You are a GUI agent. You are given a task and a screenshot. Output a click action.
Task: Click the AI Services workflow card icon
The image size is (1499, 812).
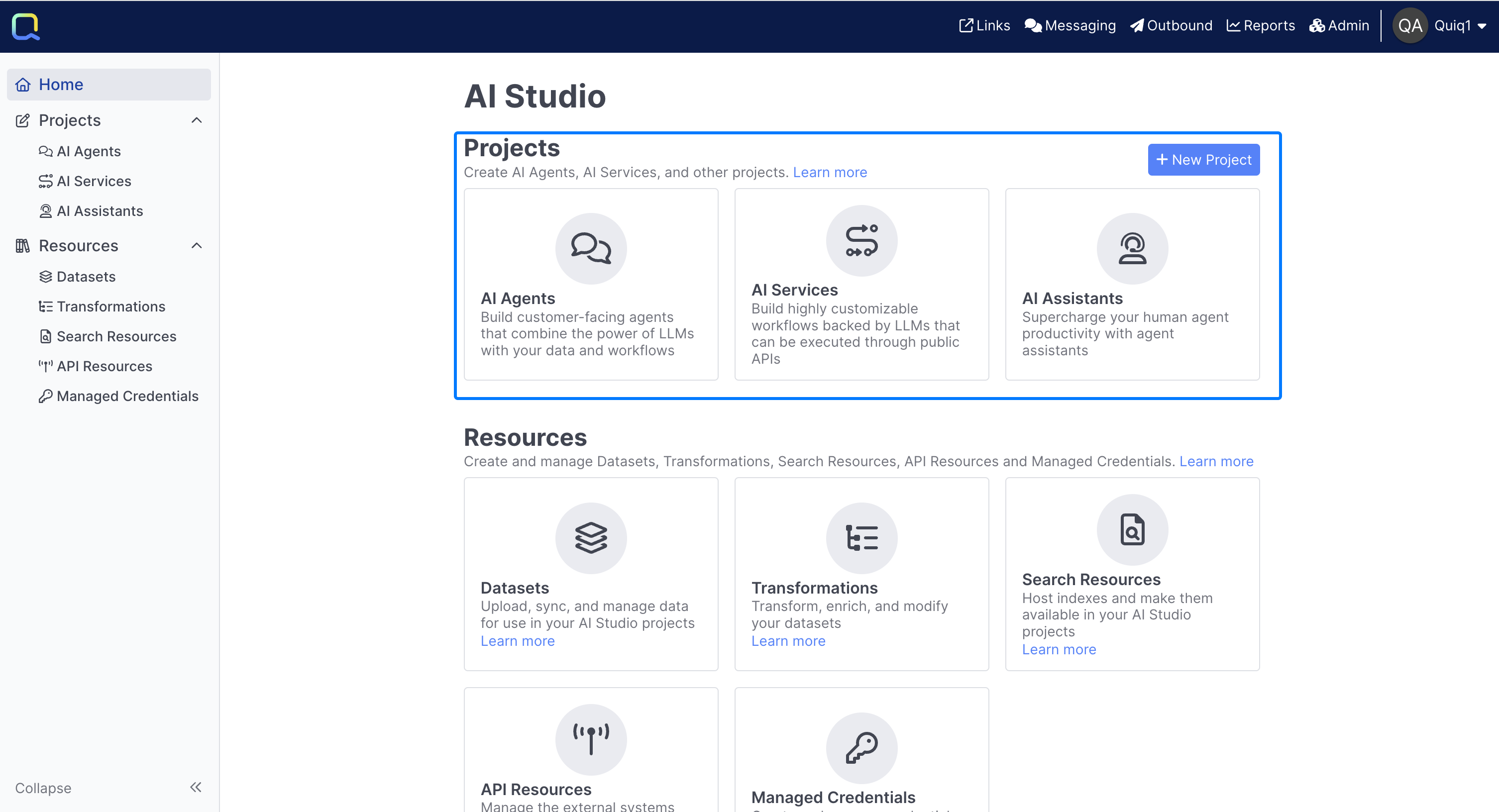click(x=861, y=240)
